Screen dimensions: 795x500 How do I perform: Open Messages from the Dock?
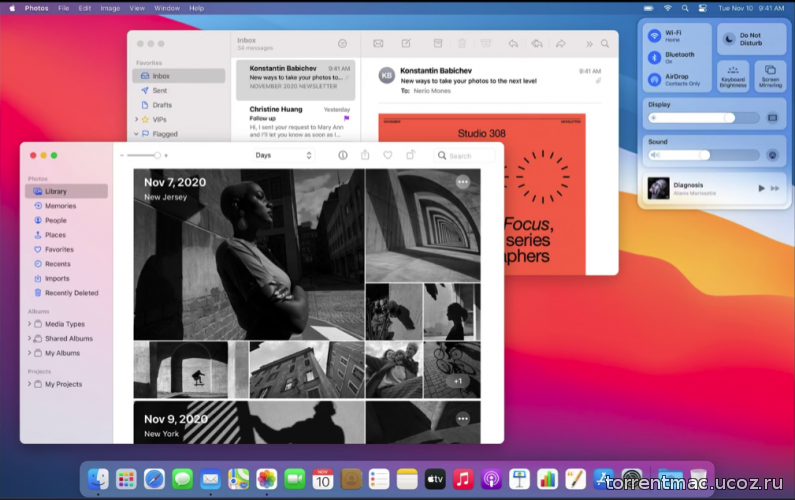[x=183, y=479]
